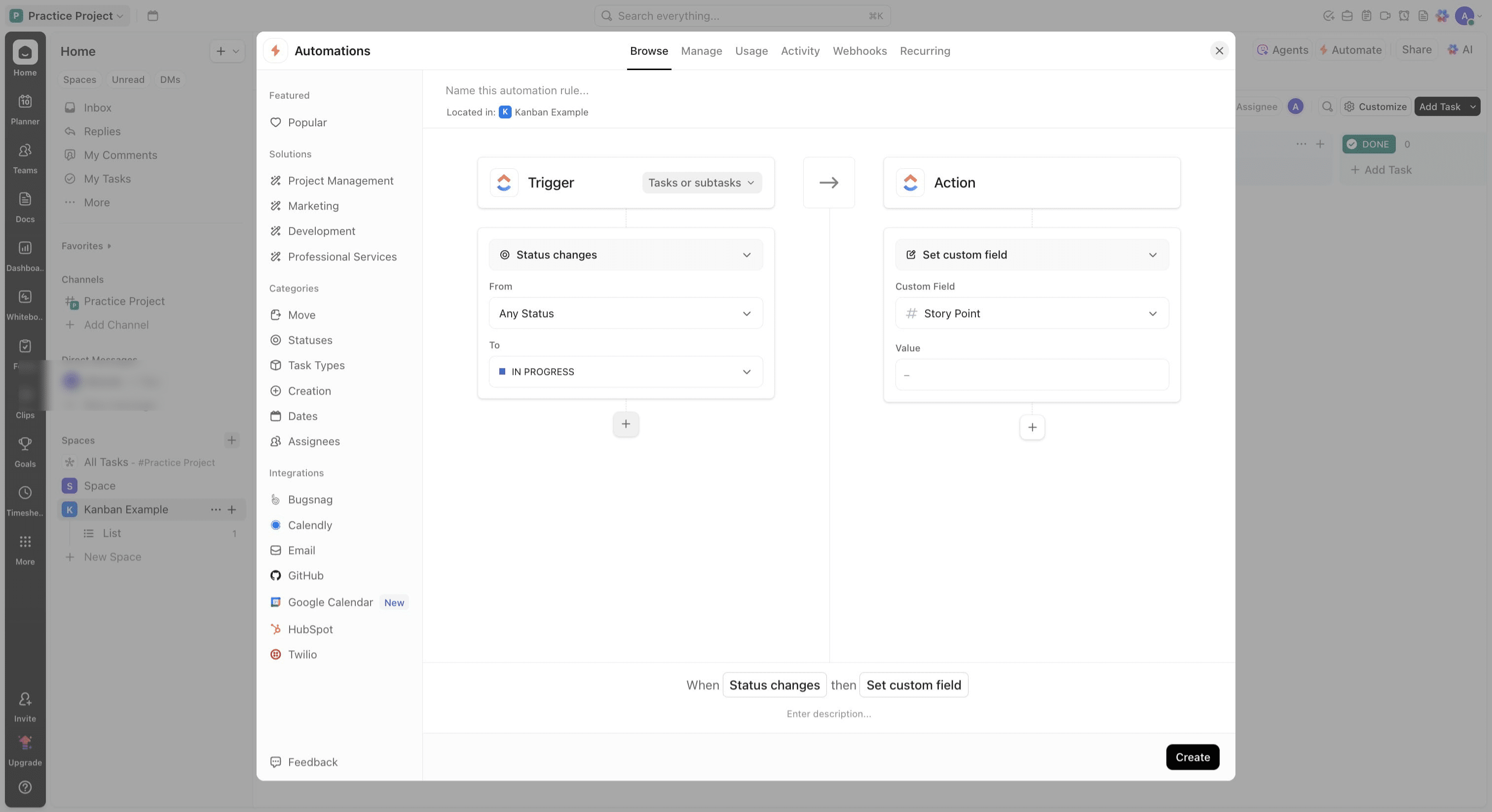The width and height of the screenshot is (1492, 812).
Task: Click the Create button
Action: (1193, 757)
